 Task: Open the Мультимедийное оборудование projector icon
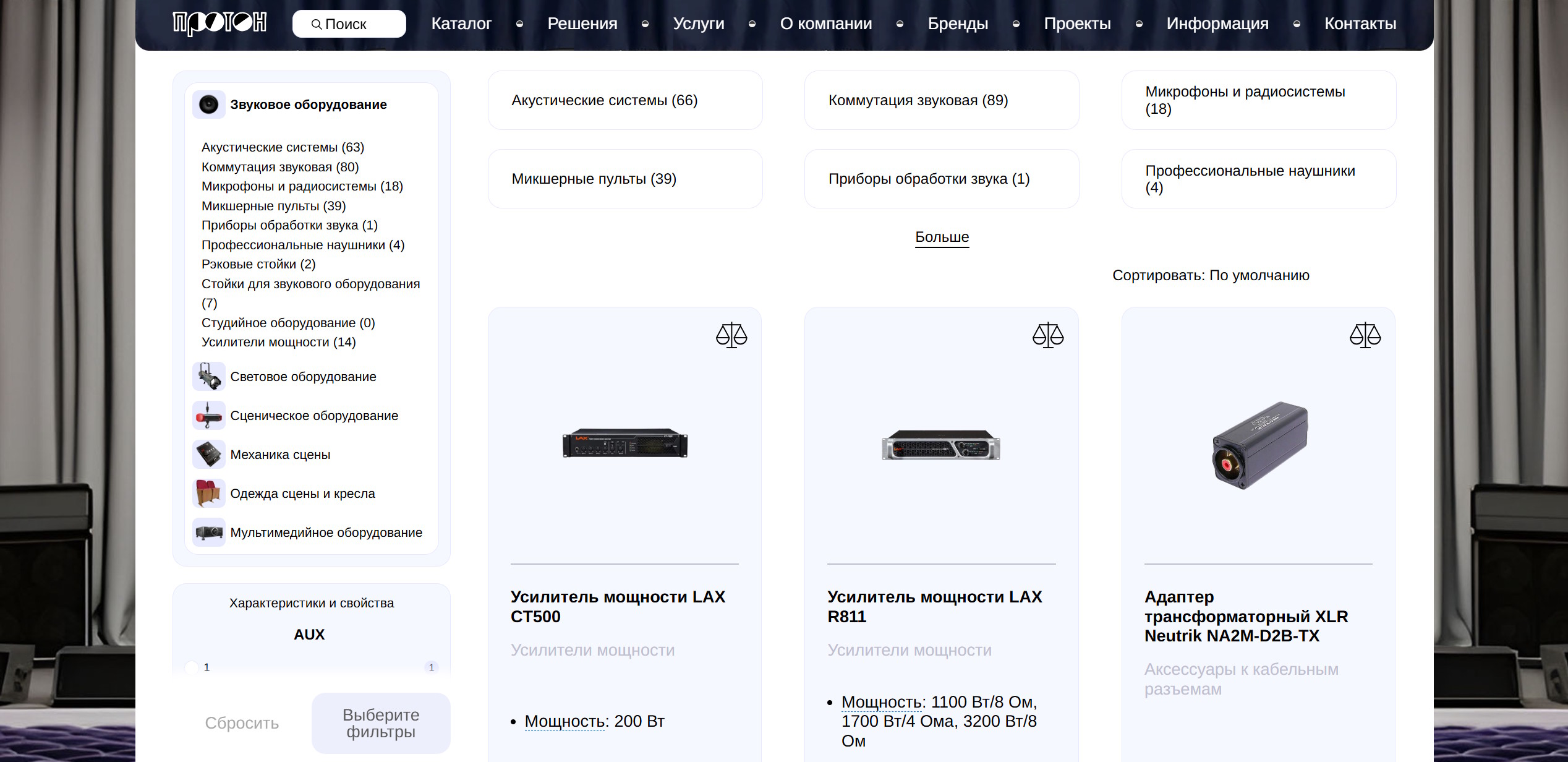pos(208,533)
